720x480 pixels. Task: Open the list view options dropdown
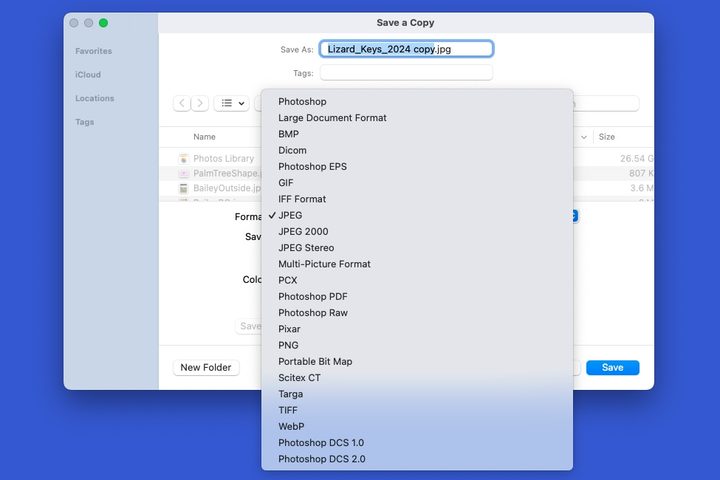[232, 103]
